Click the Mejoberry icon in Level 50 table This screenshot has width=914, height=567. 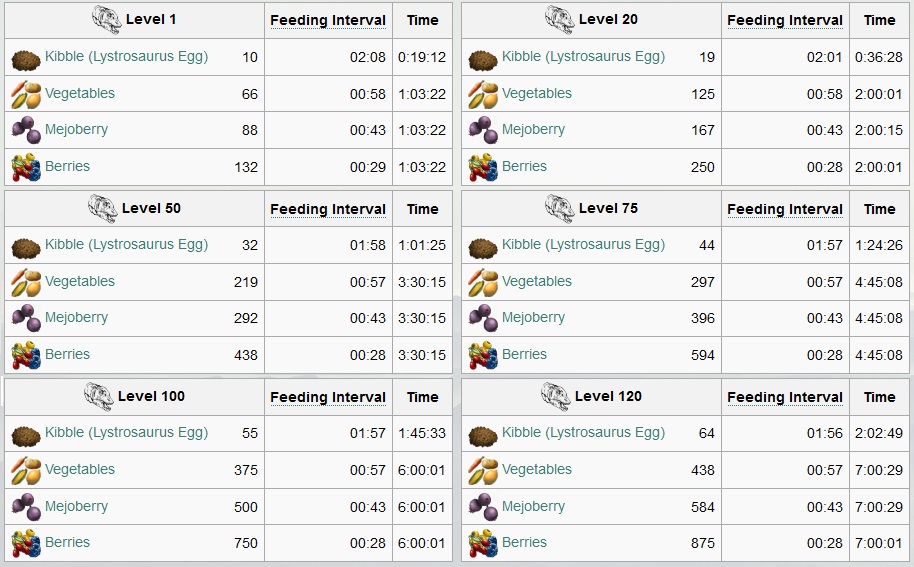click(x=26, y=318)
